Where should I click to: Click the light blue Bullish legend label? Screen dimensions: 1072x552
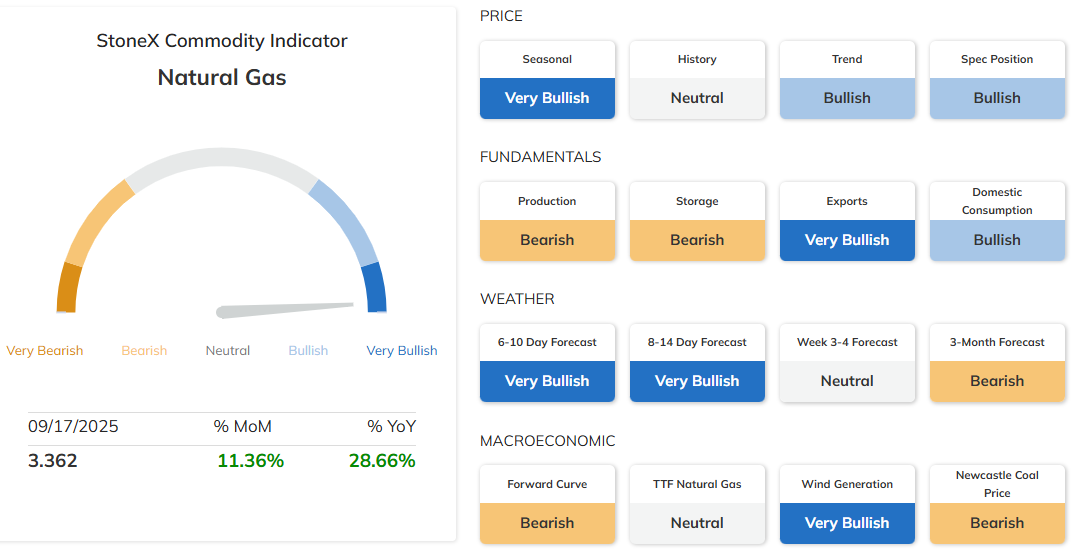(x=308, y=350)
